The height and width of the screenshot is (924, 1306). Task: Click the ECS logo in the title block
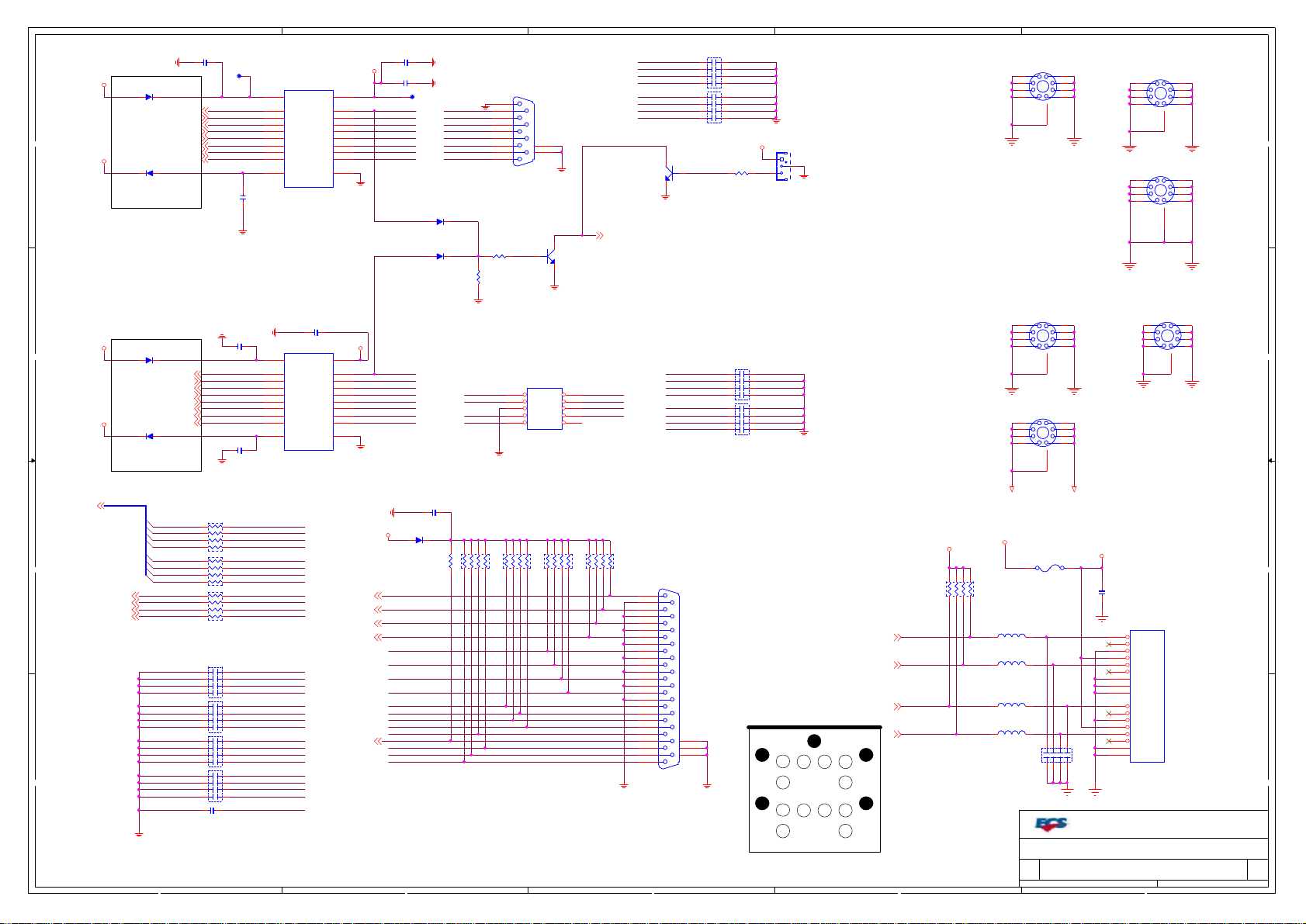[1051, 825]
